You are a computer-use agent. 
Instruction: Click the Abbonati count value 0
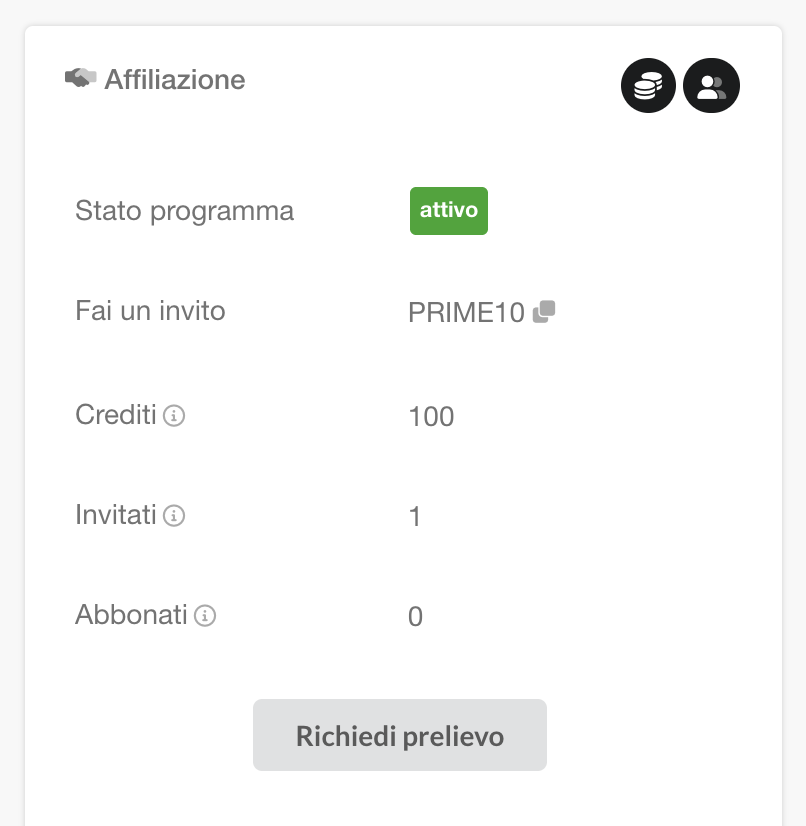pyautogui.click(x=415, y=617)
